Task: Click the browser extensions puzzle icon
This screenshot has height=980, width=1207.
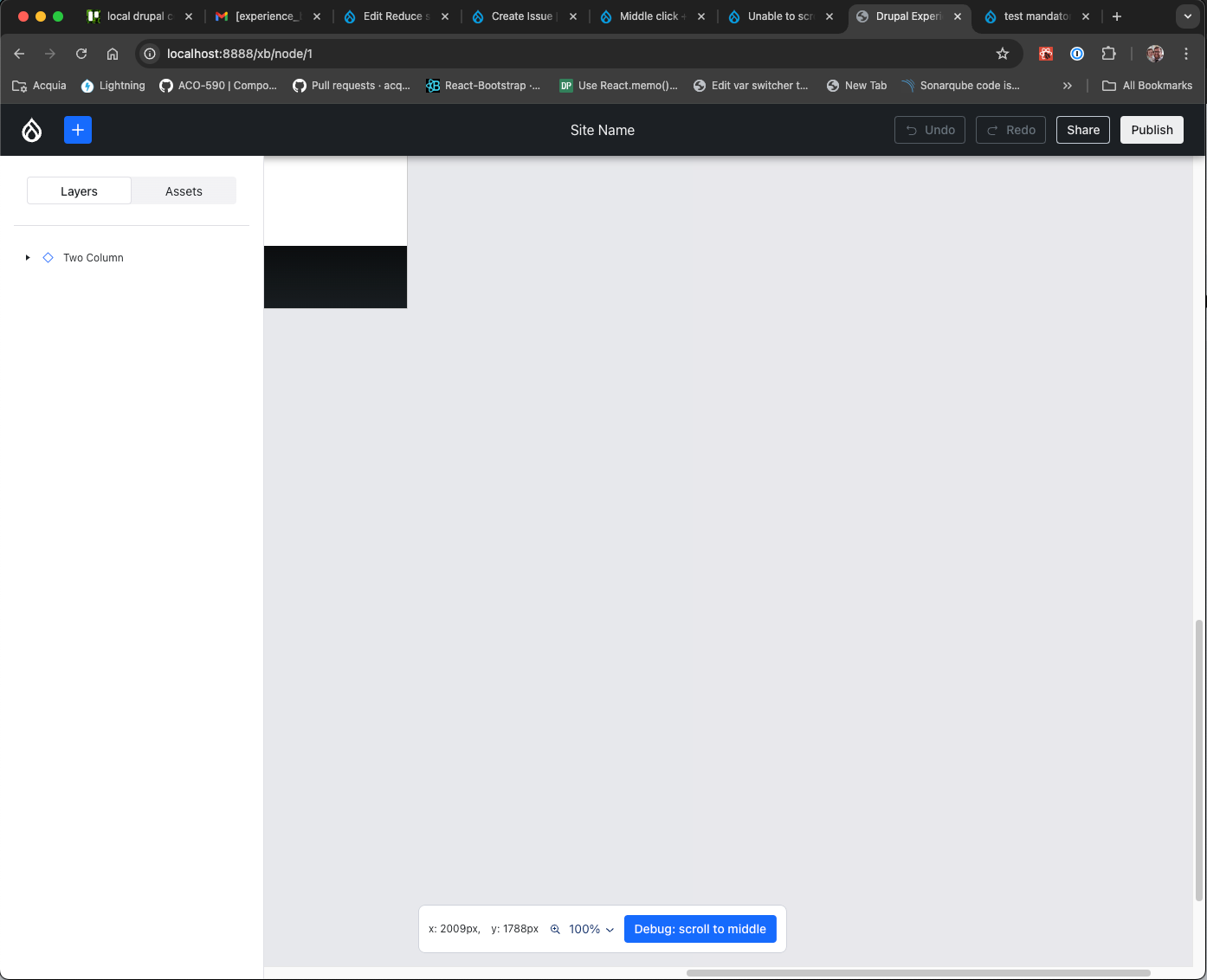Action: (x=1108, y=53)
